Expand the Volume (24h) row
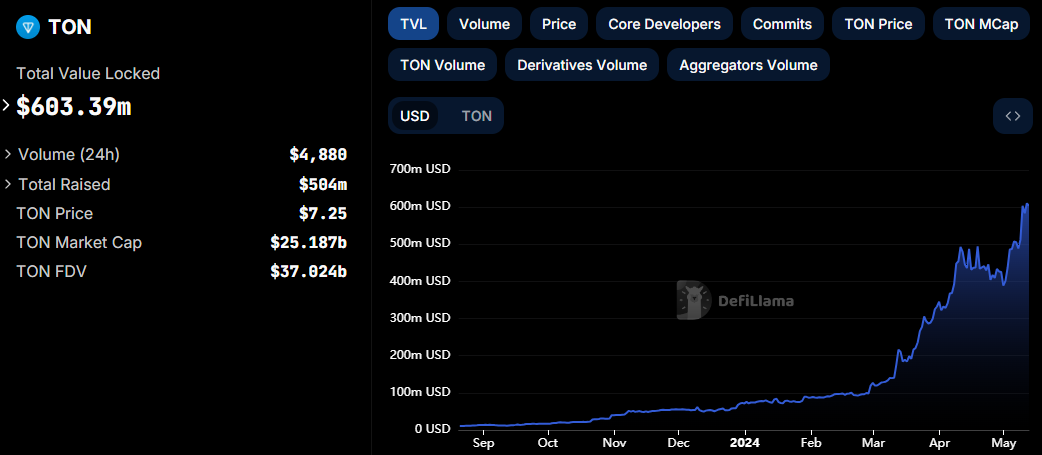Image resolution: width=1042 pixels, height=455 pixels. click(8, 155)
